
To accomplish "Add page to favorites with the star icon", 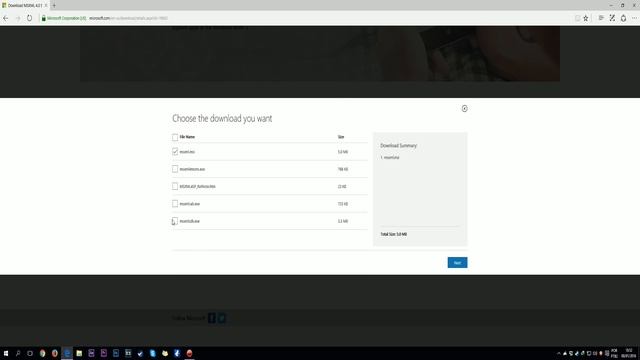I will (x=586, y=18).
